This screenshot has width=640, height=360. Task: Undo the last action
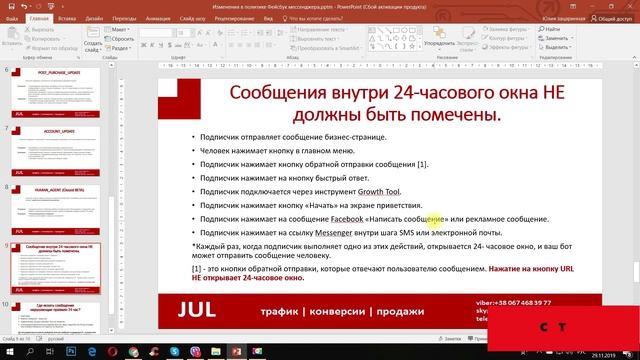[x=24, y=7]
